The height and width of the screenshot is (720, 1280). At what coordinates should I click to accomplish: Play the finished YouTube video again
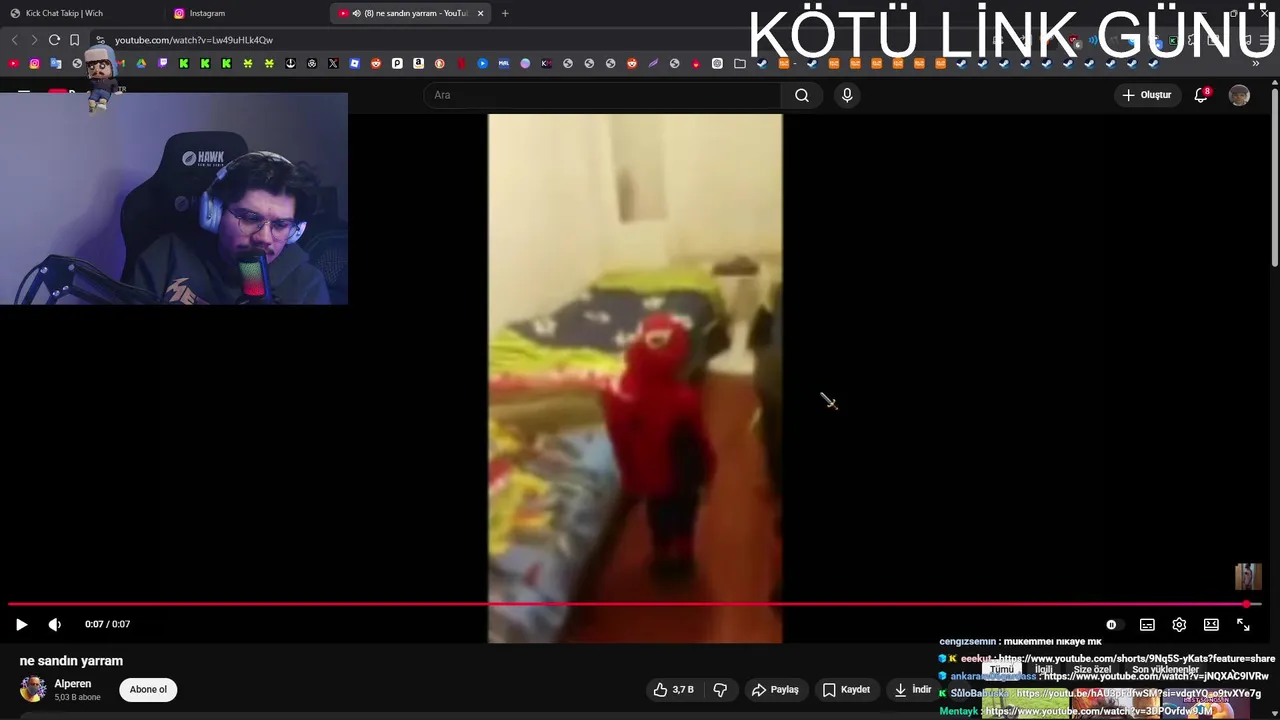click(21, 624)
